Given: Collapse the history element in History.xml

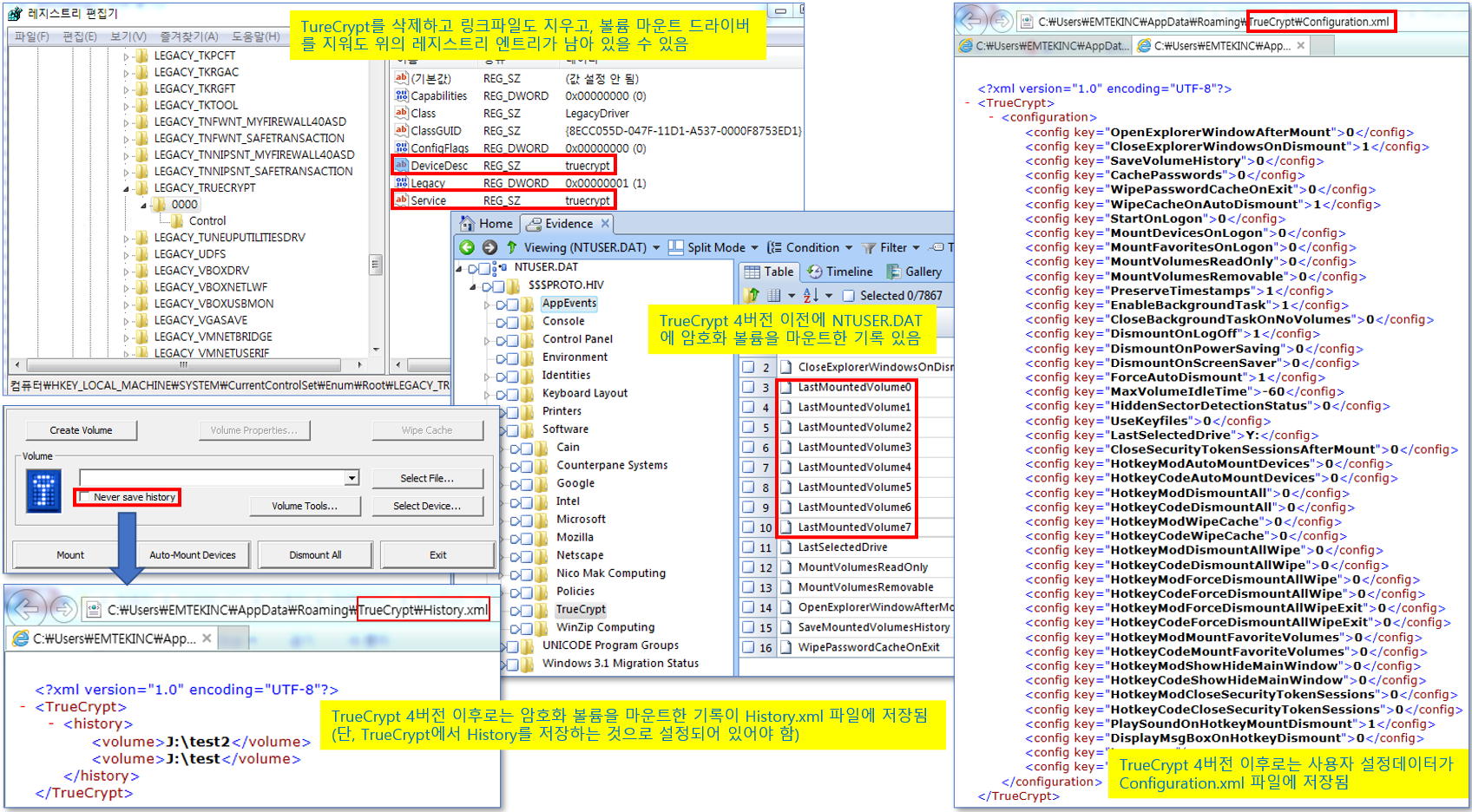Looking at the screenshot, I should (52, 724).
